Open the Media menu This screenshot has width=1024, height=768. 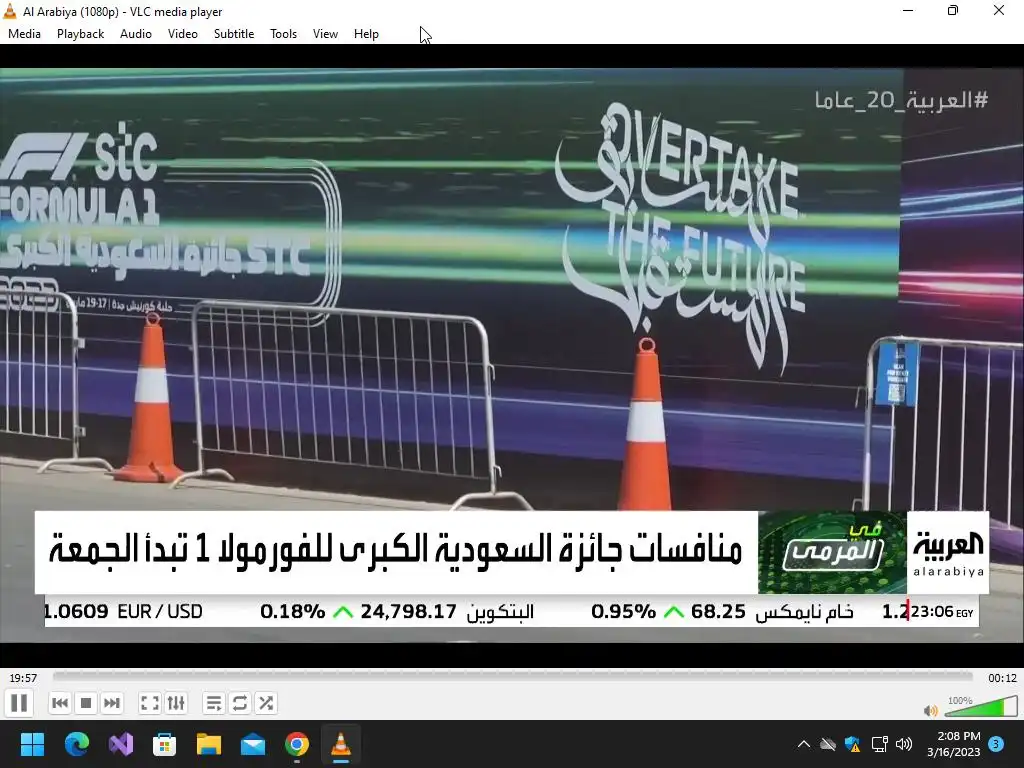[x=24, y=34]
